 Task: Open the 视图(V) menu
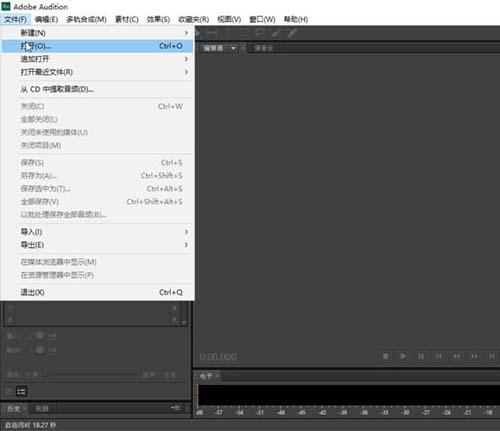click(x=229, y=19)
